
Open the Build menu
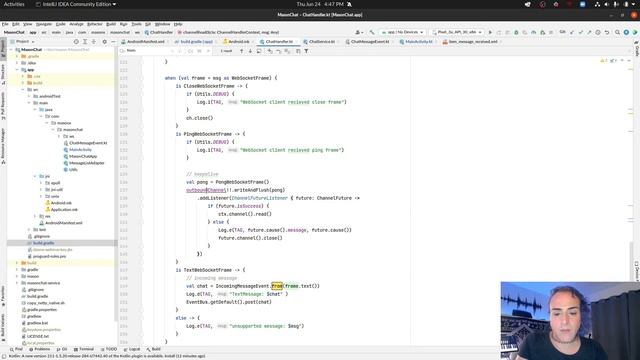[111, 24]
